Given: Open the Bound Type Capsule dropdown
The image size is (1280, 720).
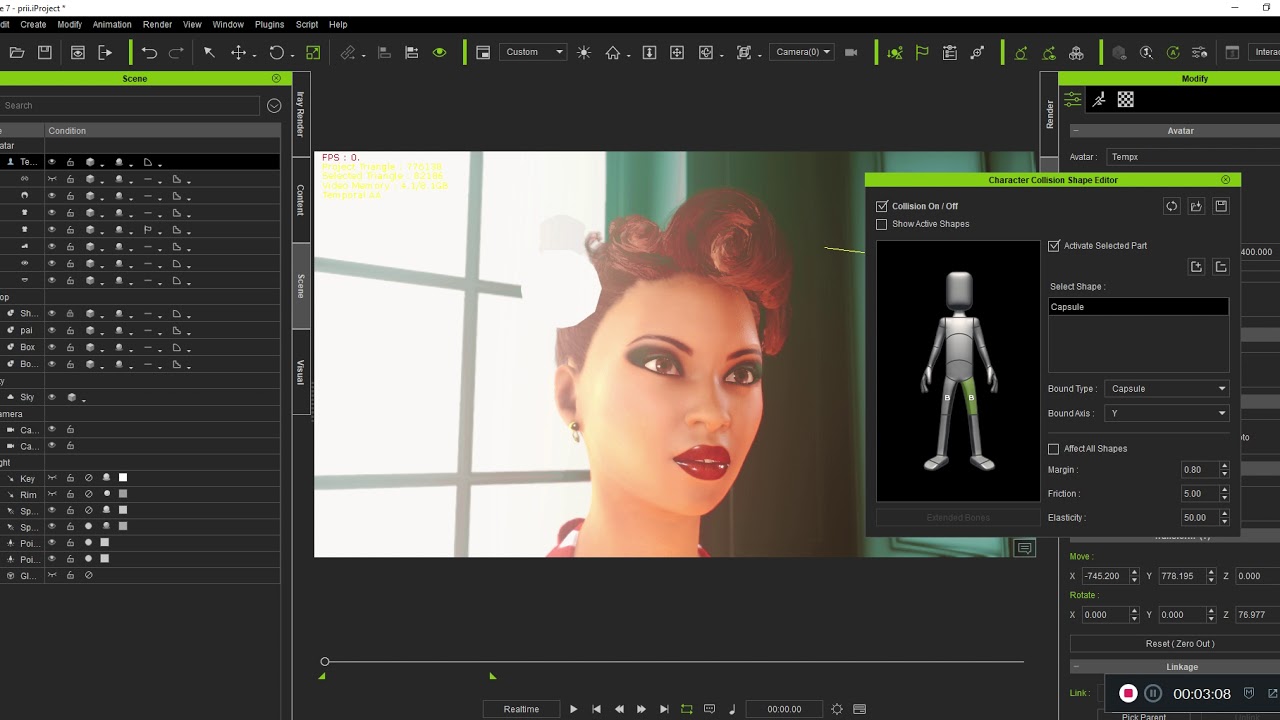Looking at the screenshot, I should pyautogui.click(x=1167, y=389).
